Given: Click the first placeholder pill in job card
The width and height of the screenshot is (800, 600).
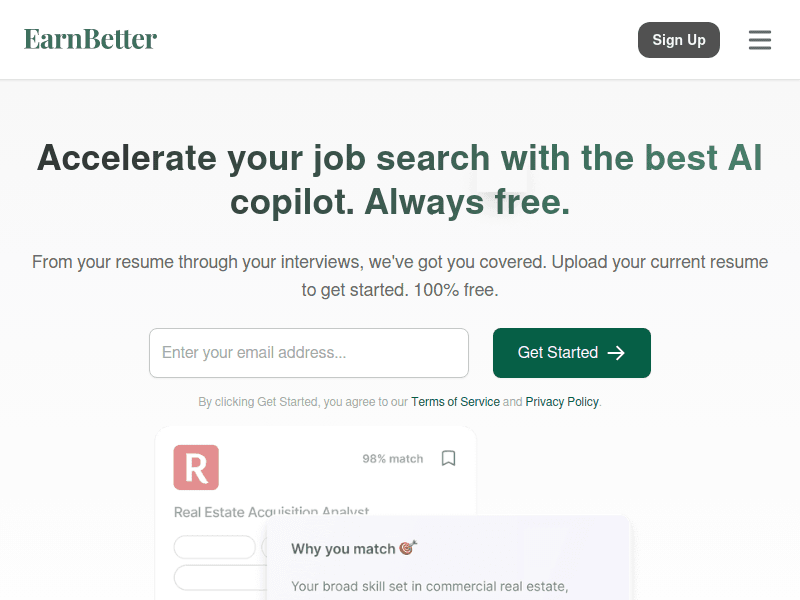Looking at the screenshot, I should pyautogui.click(x=215, y=547).
